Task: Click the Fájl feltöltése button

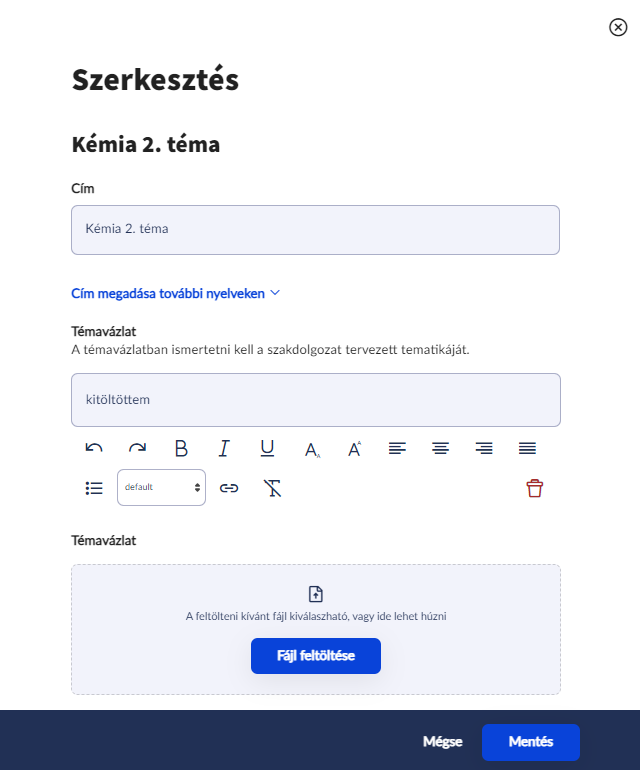Action: (316, 656)
